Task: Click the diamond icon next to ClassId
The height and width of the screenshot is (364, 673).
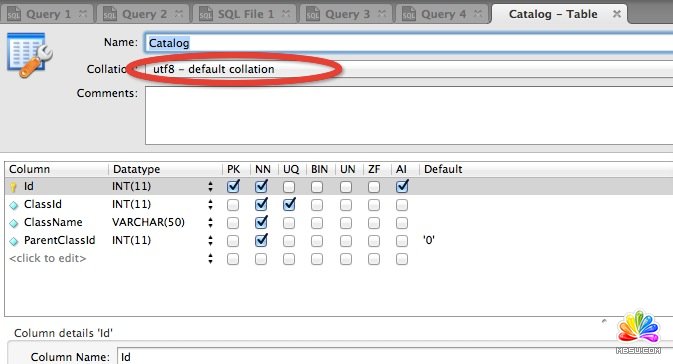Action: (x=14, y=205)
